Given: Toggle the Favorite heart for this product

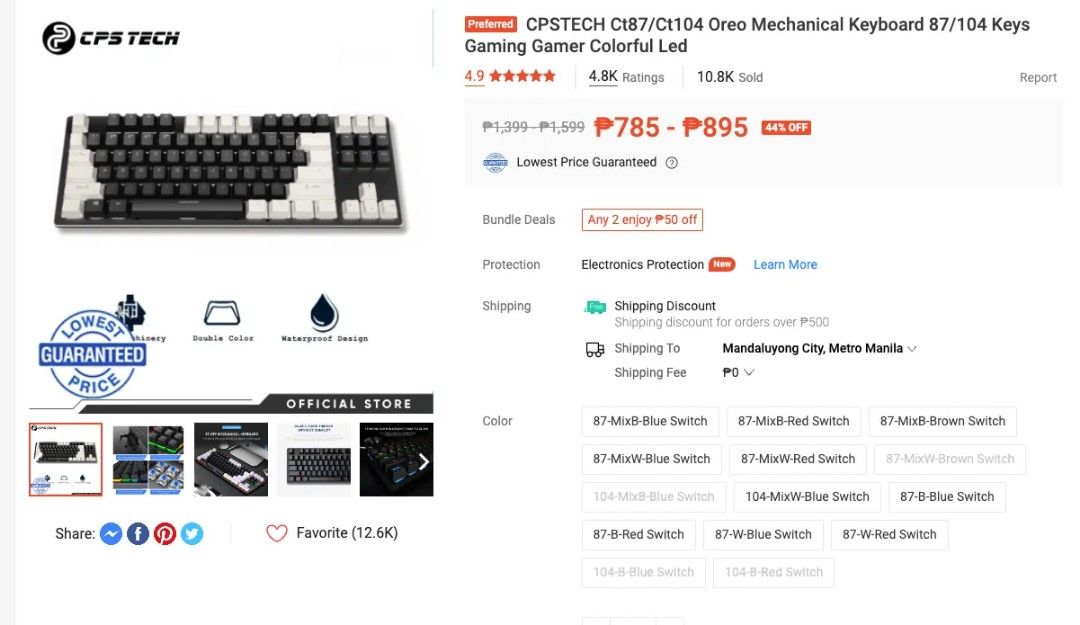Looking at the screenshot, I should [277, 533].
